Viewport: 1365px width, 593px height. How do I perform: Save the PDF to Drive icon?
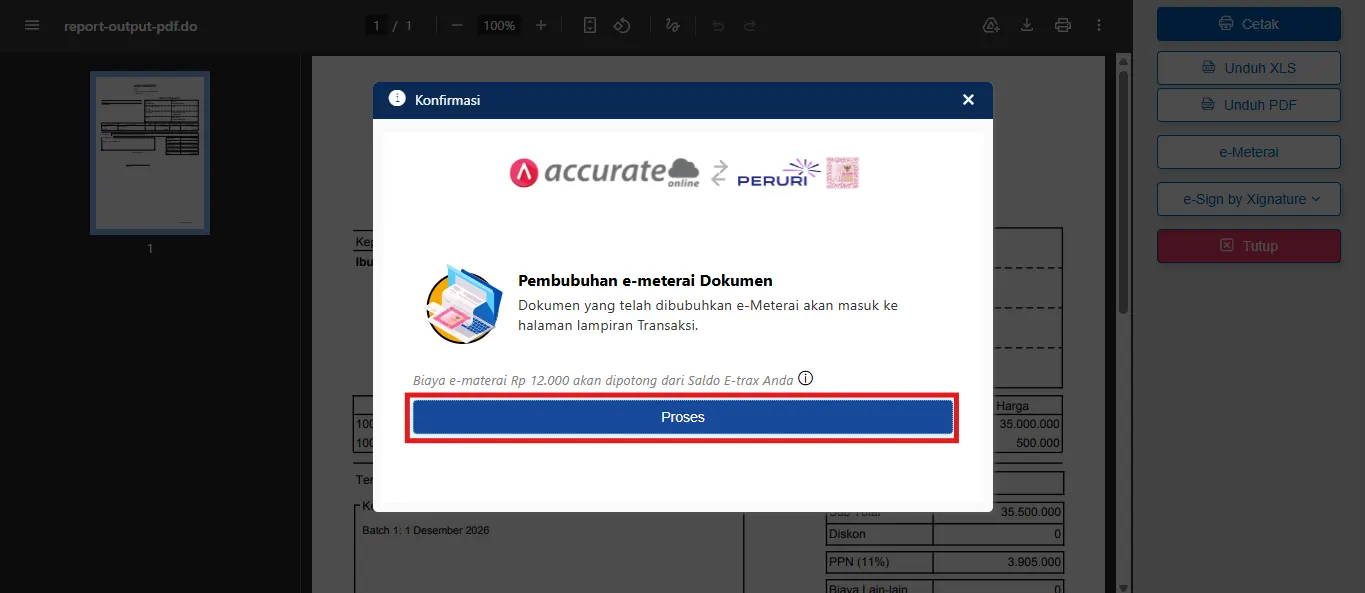coord(991,25)
